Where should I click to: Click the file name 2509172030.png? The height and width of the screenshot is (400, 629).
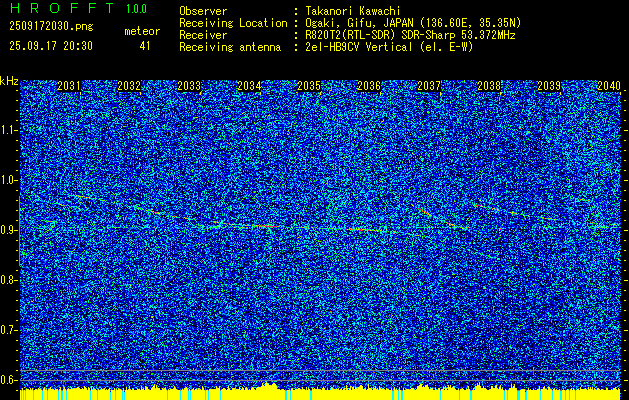51,26
